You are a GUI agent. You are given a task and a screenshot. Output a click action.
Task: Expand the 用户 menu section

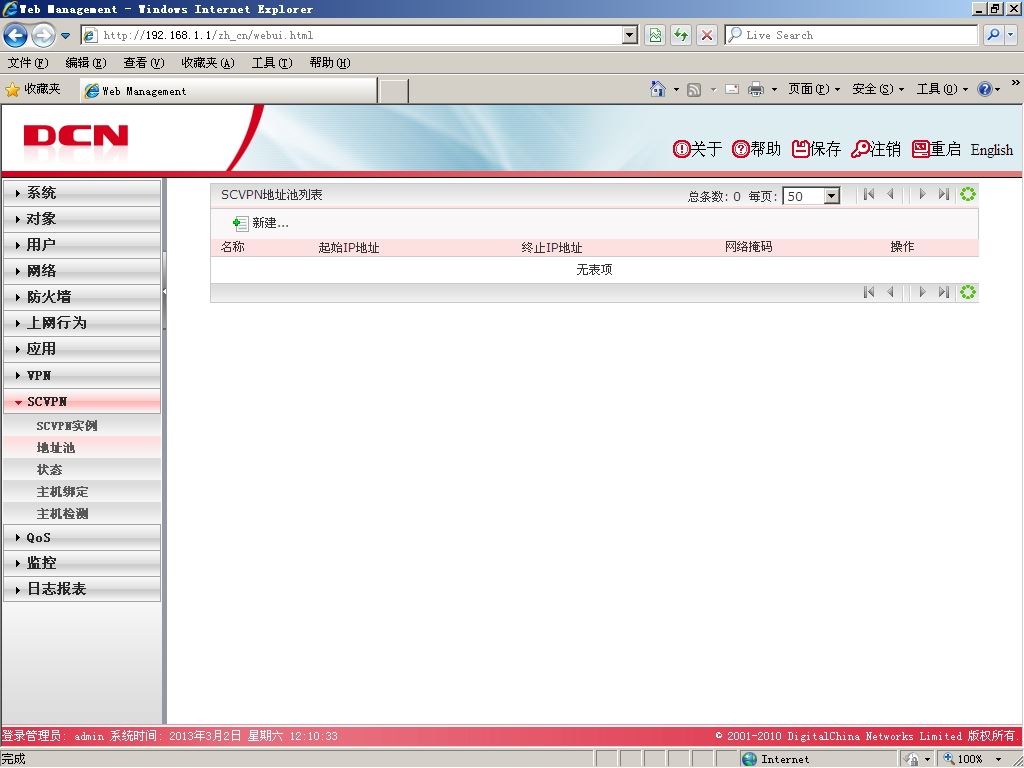(x=82, y=245)
